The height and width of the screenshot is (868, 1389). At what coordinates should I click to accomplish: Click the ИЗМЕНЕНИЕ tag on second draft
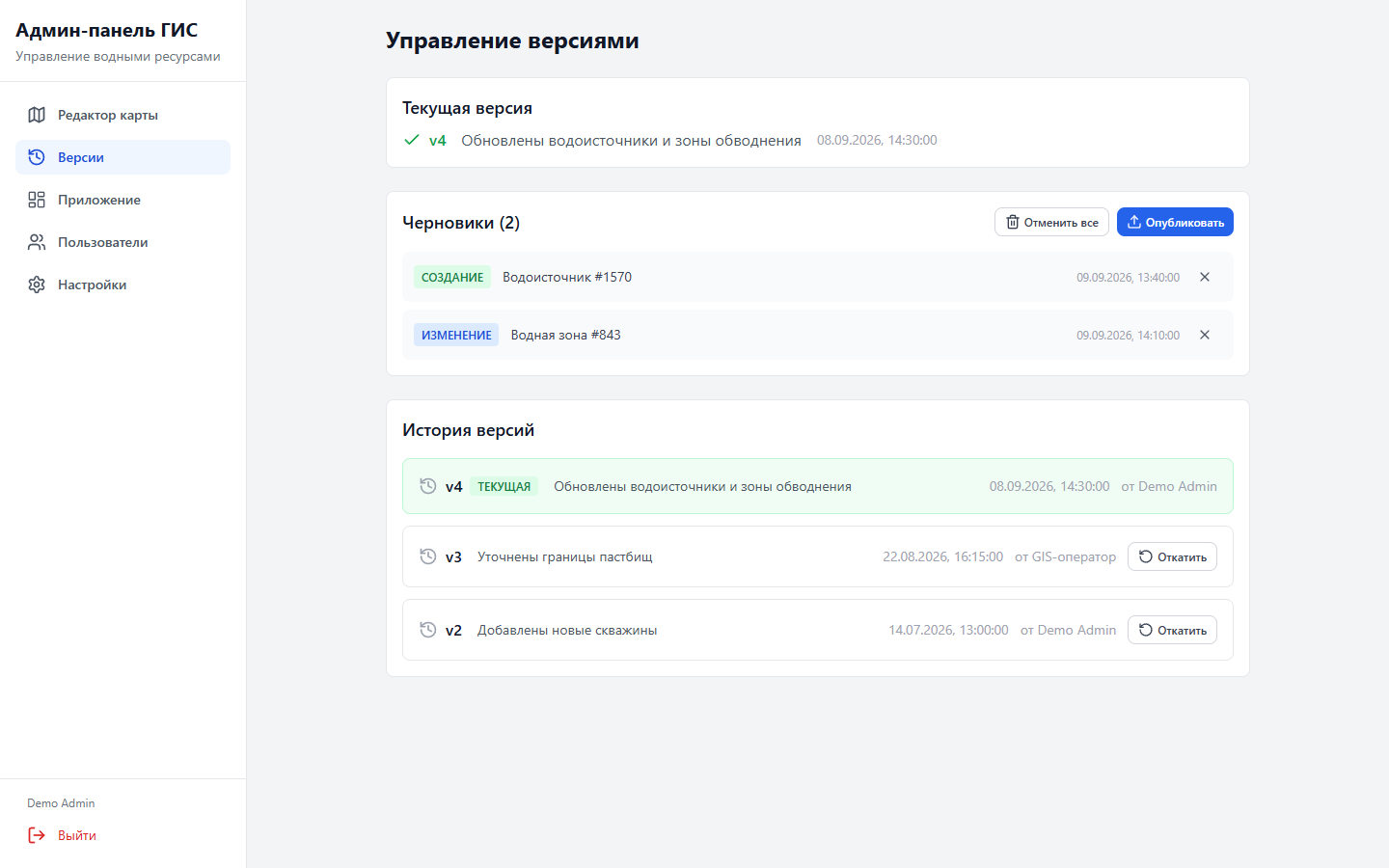point(456,335)
